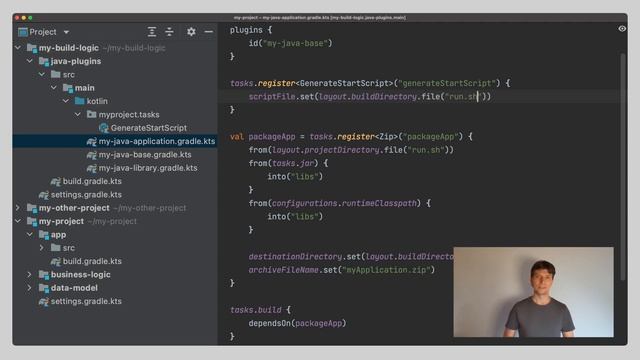Click the my-project folder icon

click(x=32, y=221)
